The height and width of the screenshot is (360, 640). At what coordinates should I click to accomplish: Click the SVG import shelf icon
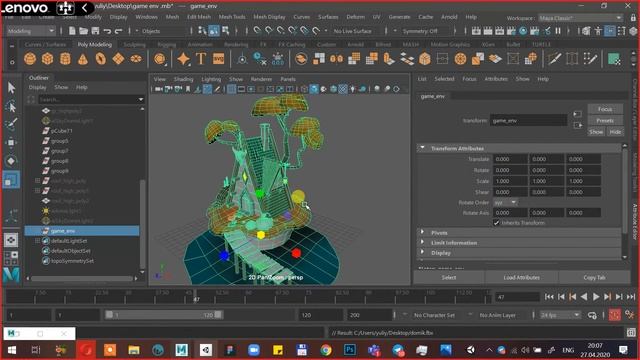pos(218,59)
